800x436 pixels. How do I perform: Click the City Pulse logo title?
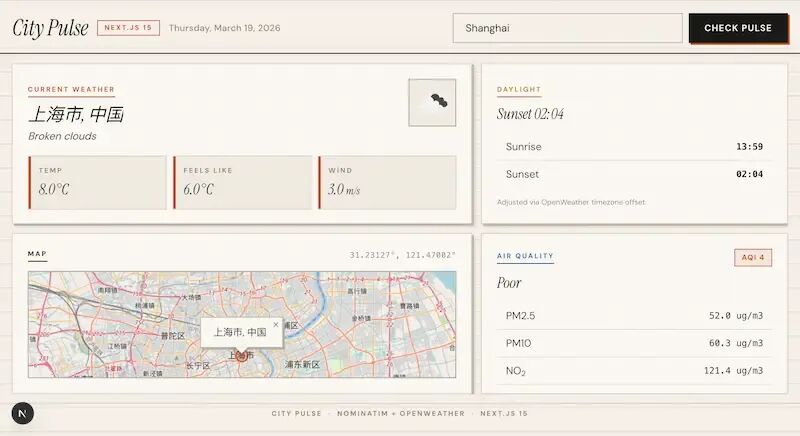(x=51, y=28)
